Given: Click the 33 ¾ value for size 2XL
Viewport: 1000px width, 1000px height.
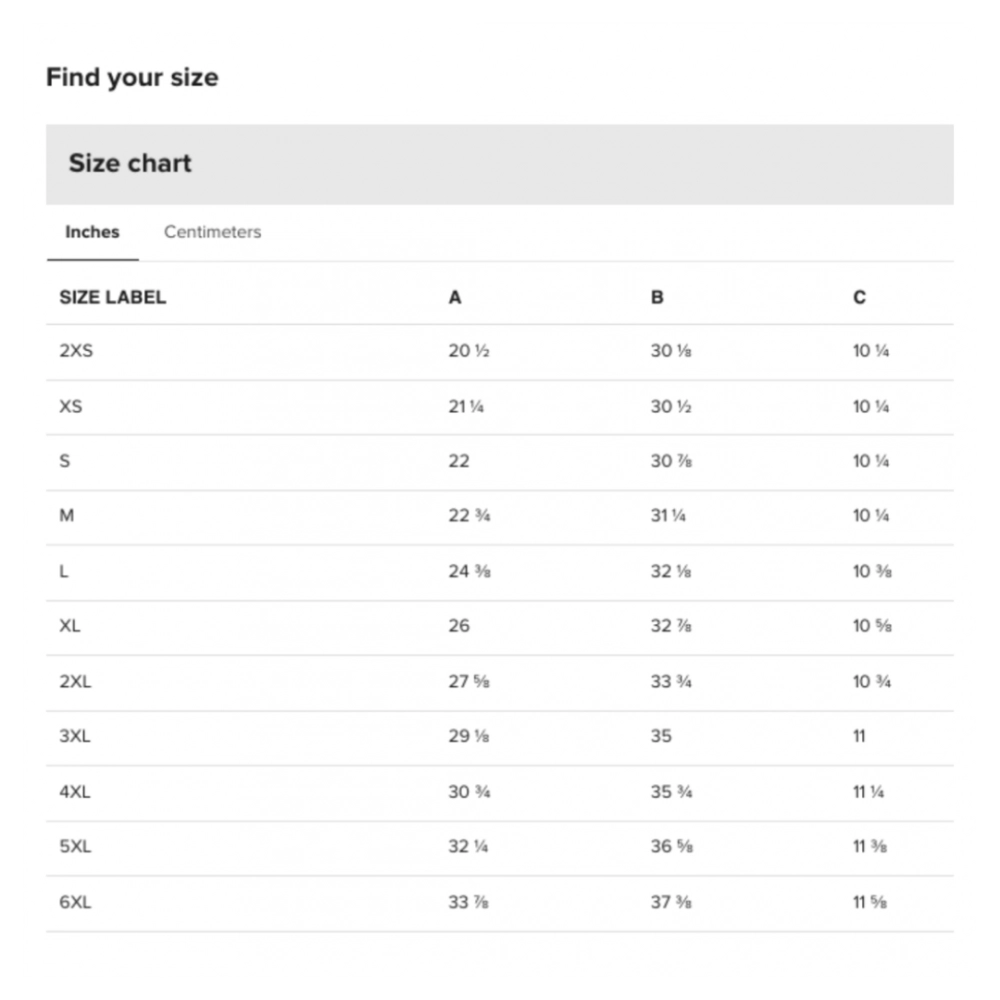Looking at the screenshot, I should (x=671, y=681).
